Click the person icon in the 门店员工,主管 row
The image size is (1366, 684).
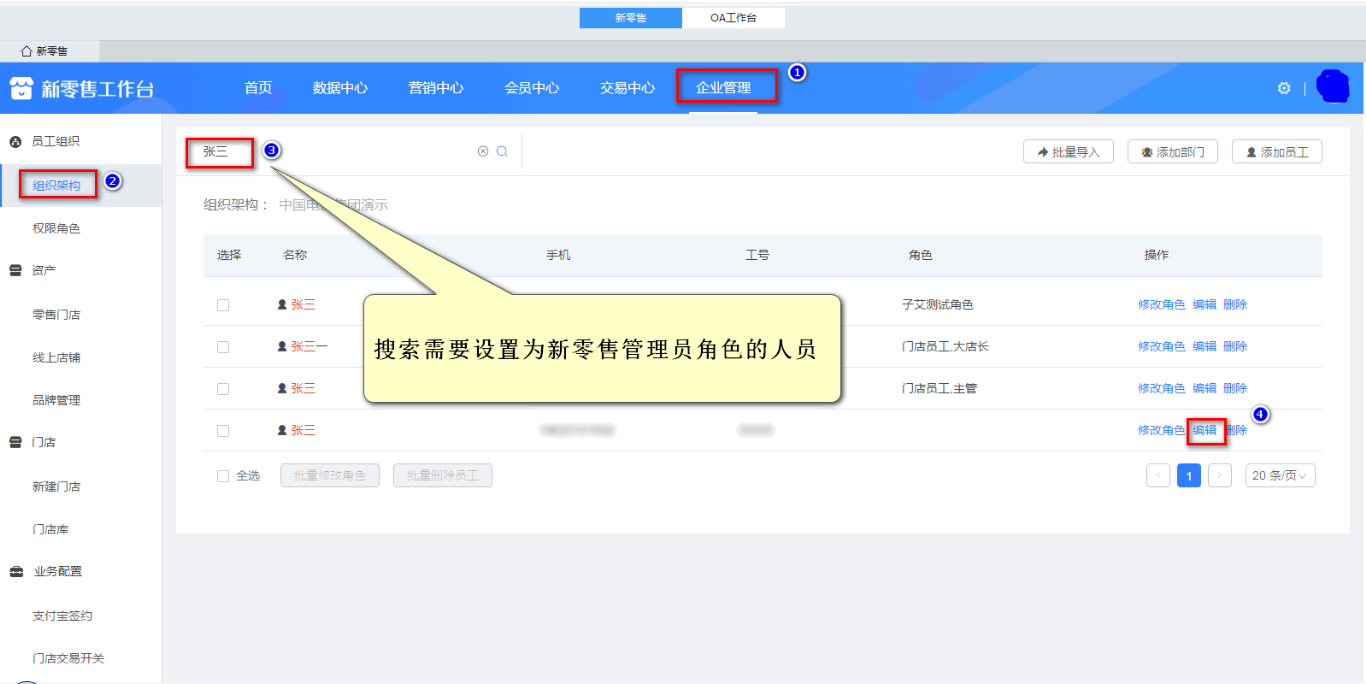(282, 389)
